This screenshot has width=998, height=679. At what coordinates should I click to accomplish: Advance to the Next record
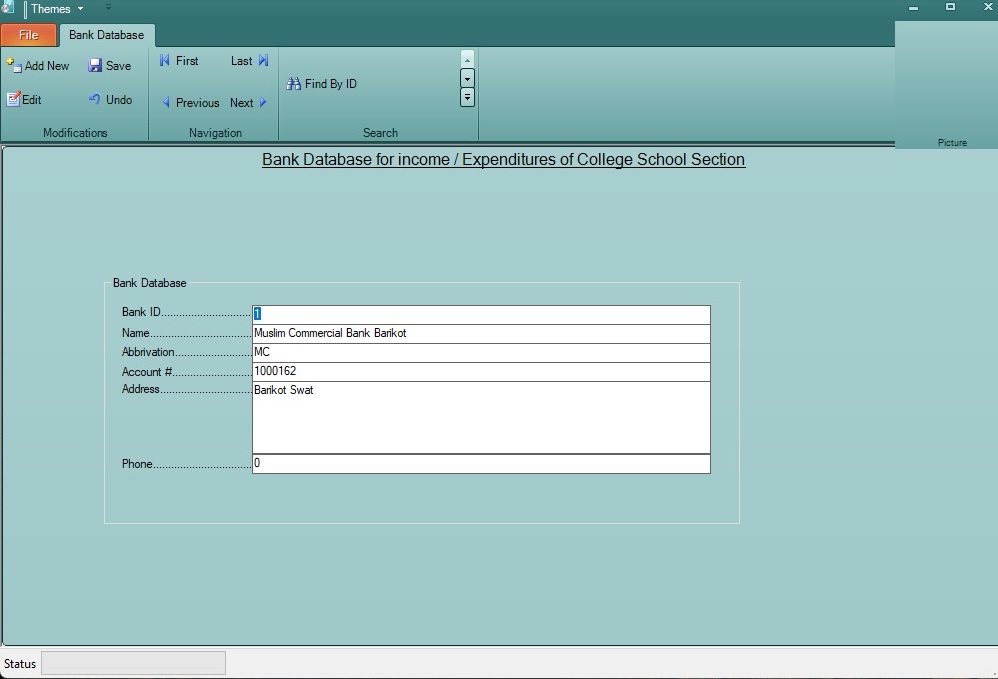coord(244,102)
